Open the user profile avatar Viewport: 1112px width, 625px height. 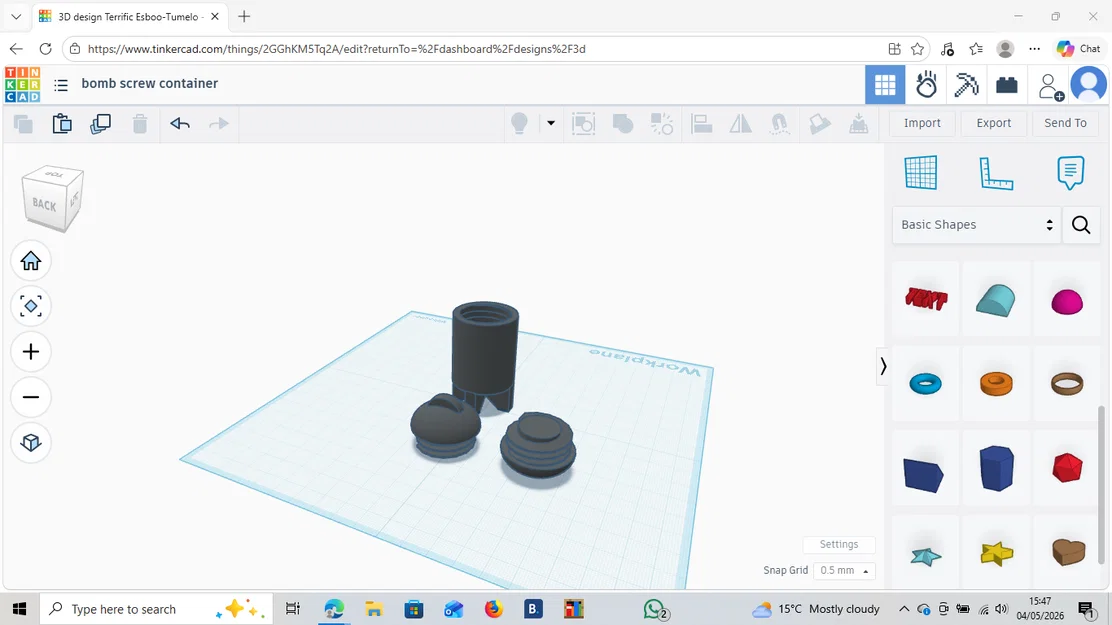point(1089,85)
